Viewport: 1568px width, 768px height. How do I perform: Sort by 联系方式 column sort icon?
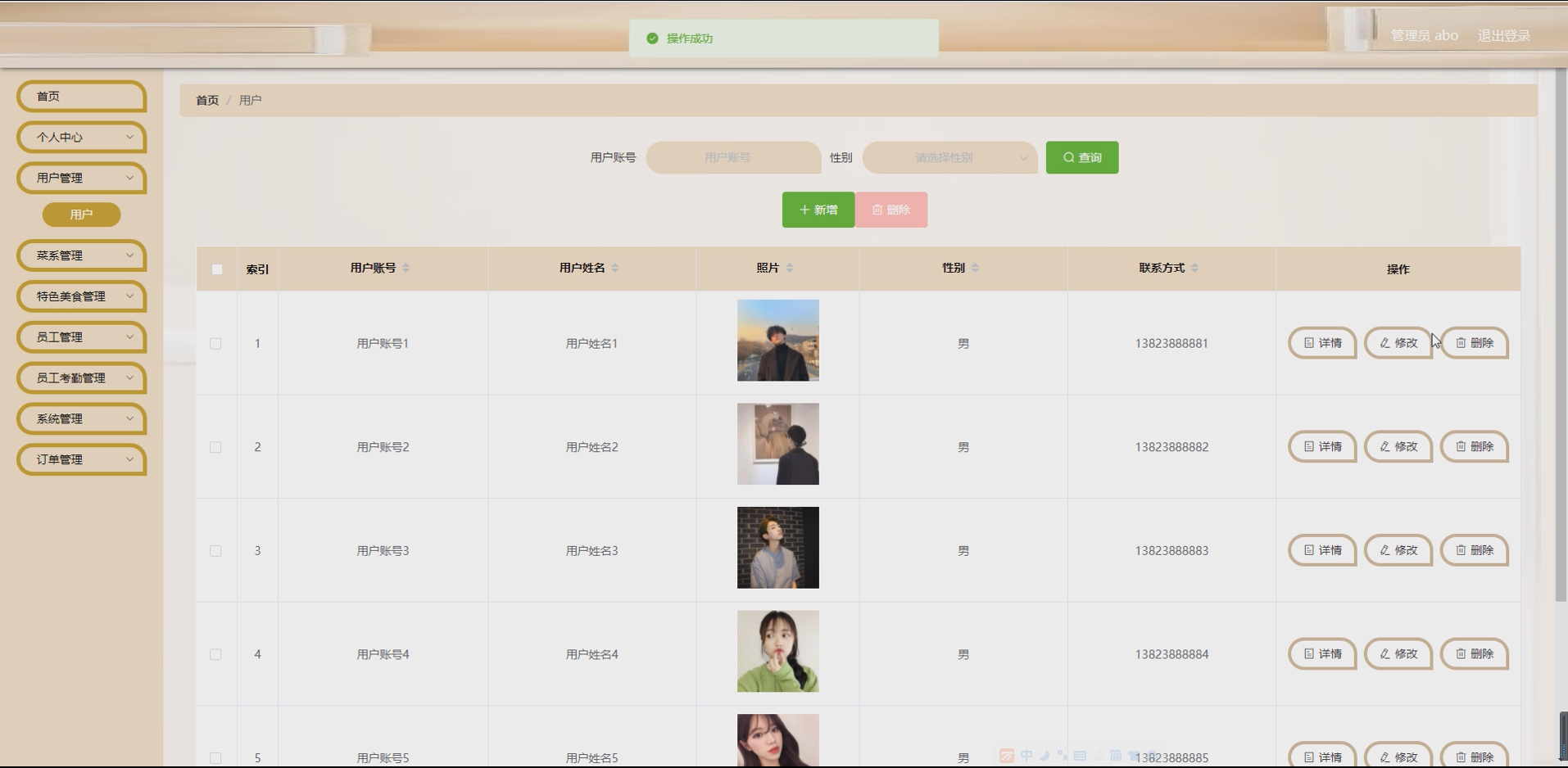point(1195,268)
